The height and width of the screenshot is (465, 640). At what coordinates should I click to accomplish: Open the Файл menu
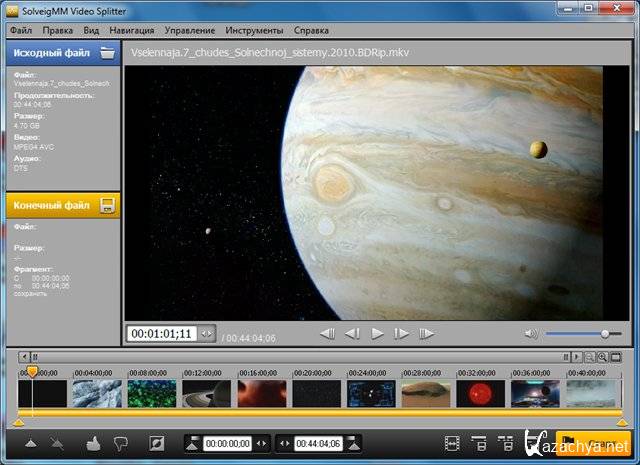[20, 31]
